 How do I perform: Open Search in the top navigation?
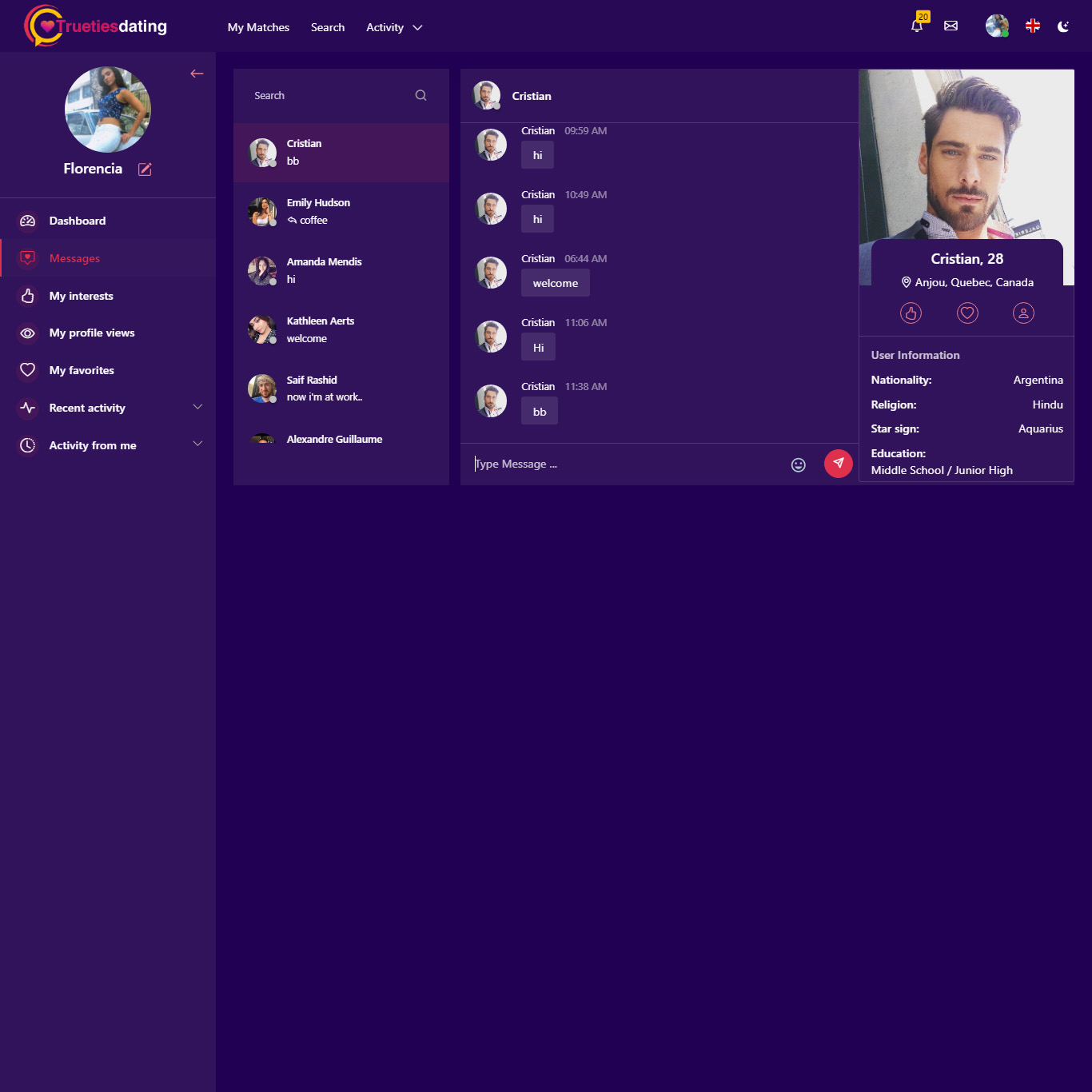[328, 27]
